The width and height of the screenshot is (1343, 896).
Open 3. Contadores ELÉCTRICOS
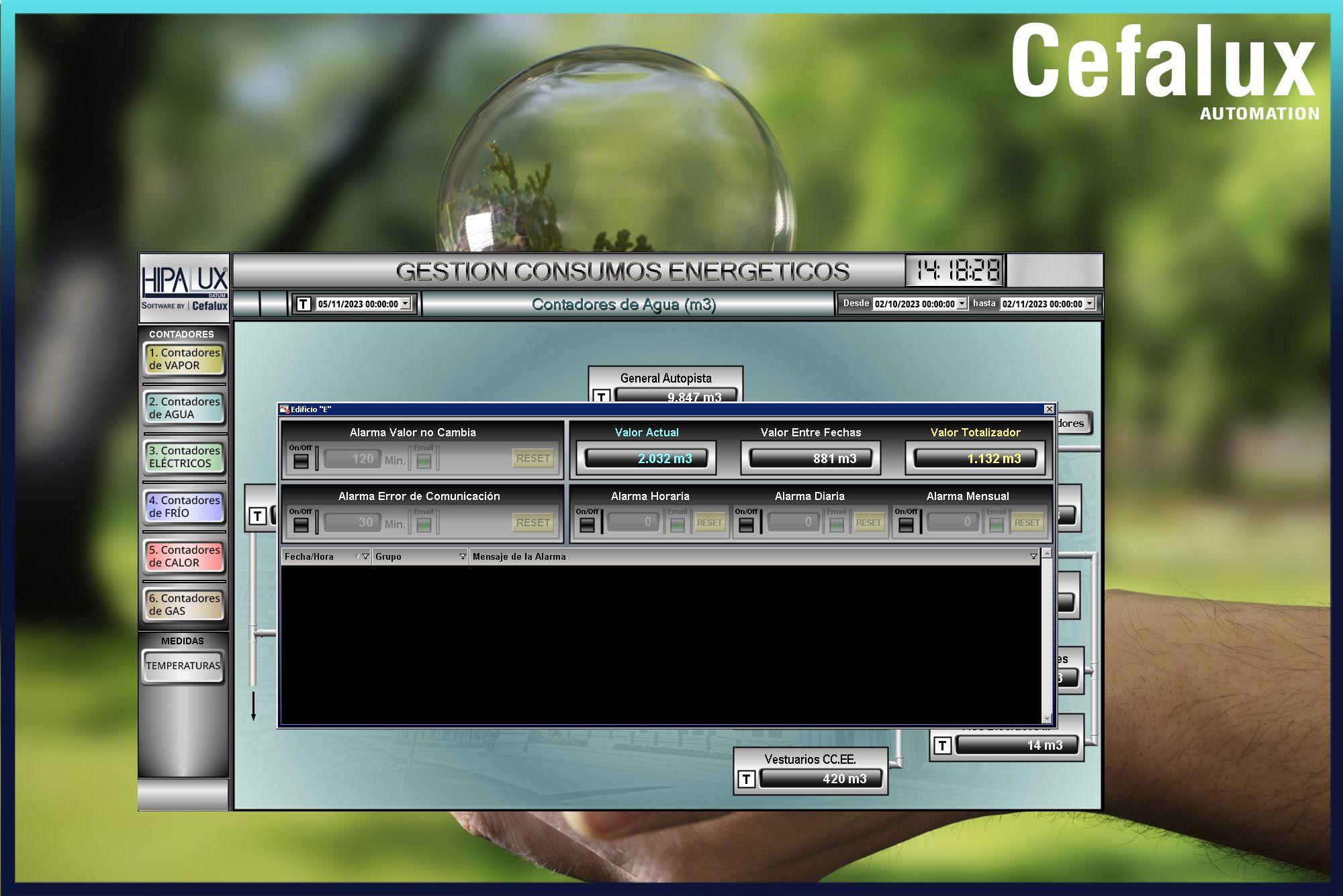pyautogui.click(x=184, y=457)
